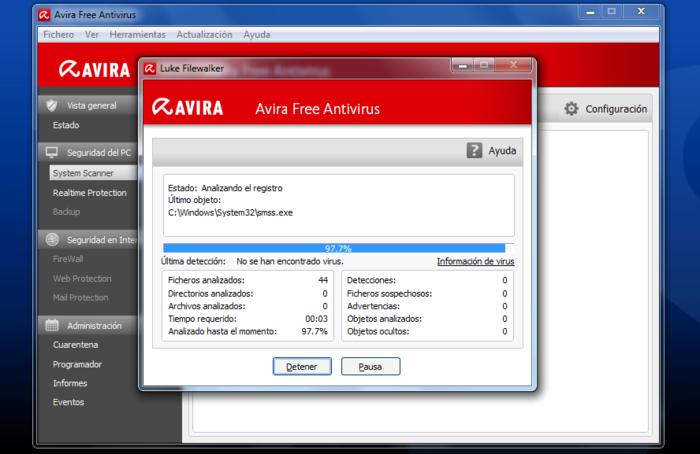Close the Avira Free Antivirus main window
The image size is (700, 454).
641,12
